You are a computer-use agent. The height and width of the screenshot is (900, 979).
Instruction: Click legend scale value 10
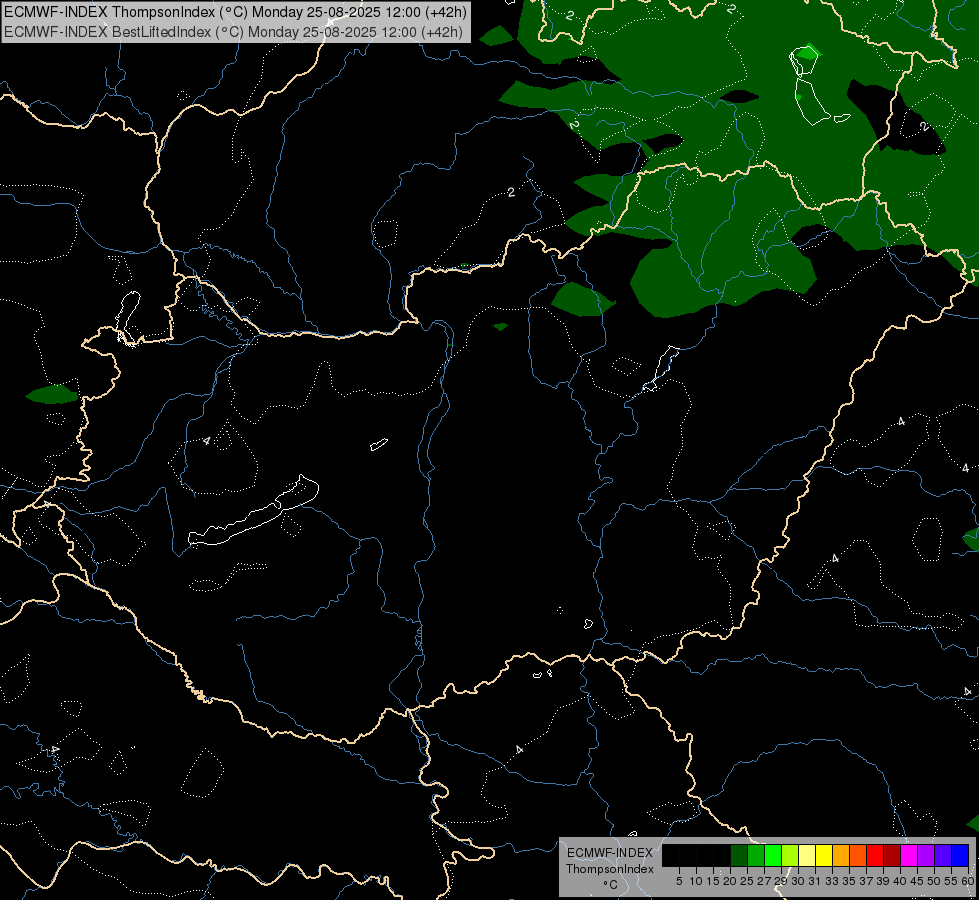click(x=696, y=881)
